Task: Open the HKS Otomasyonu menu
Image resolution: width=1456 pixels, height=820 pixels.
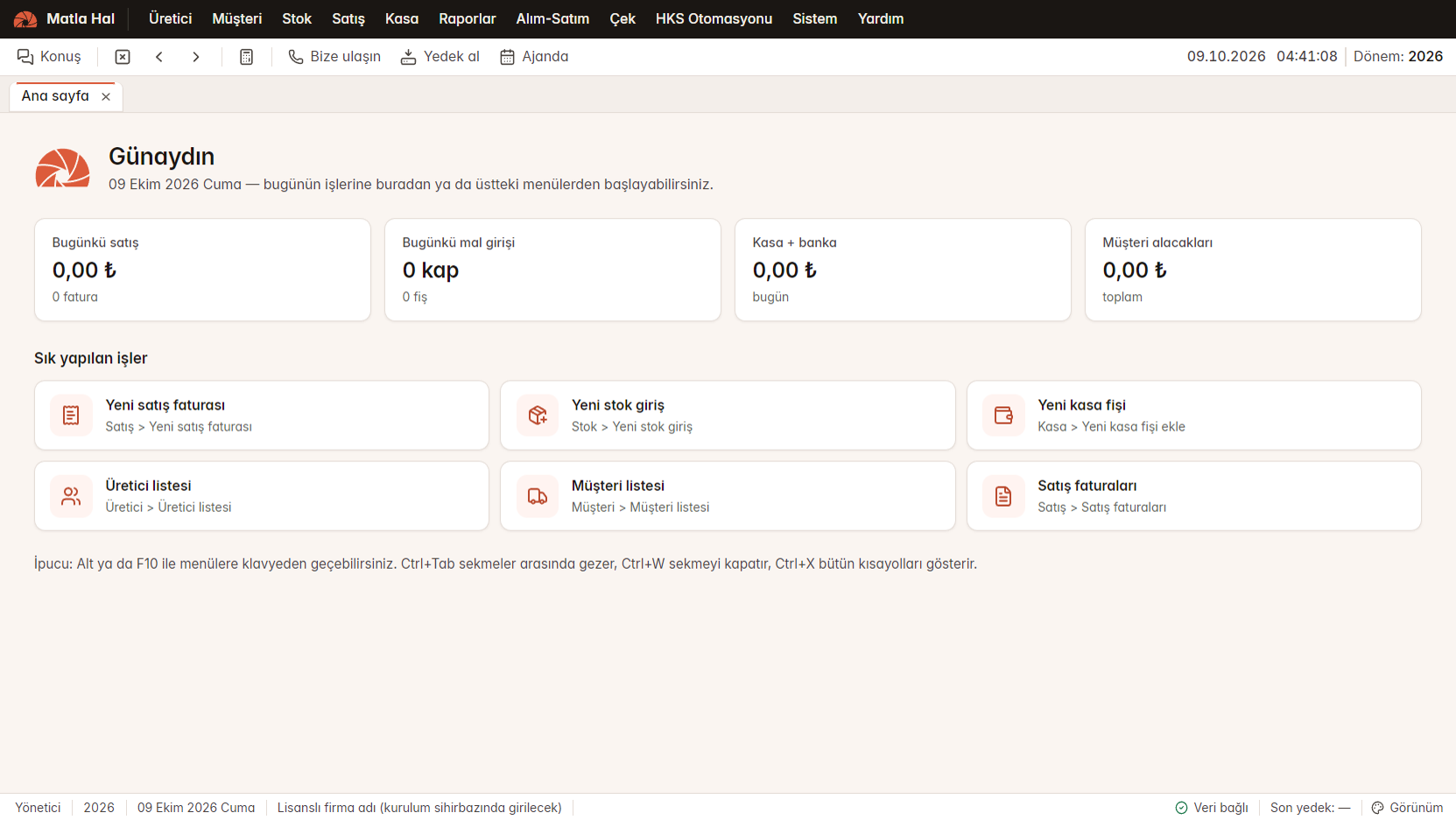Action: coord(714,18)
